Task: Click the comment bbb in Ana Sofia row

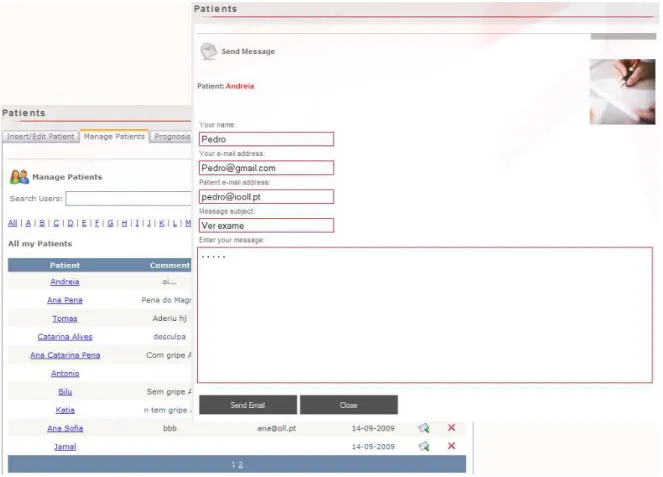Action: pyautogui.click(x=170, y=428)
